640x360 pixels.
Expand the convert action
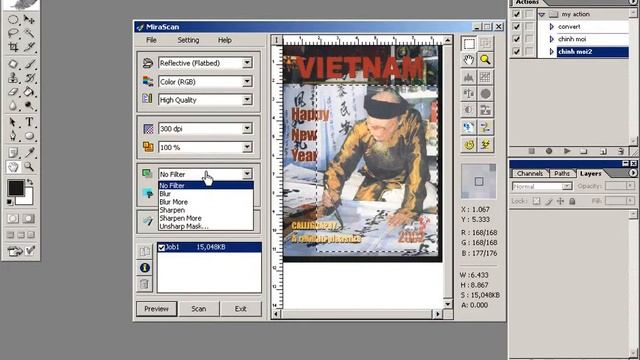(x=552, y=27)
